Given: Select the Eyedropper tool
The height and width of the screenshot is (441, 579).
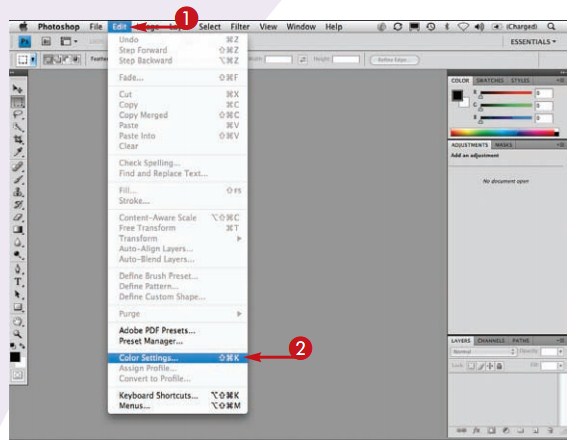Looking at the screenshot, I should [x=18, y=152].
